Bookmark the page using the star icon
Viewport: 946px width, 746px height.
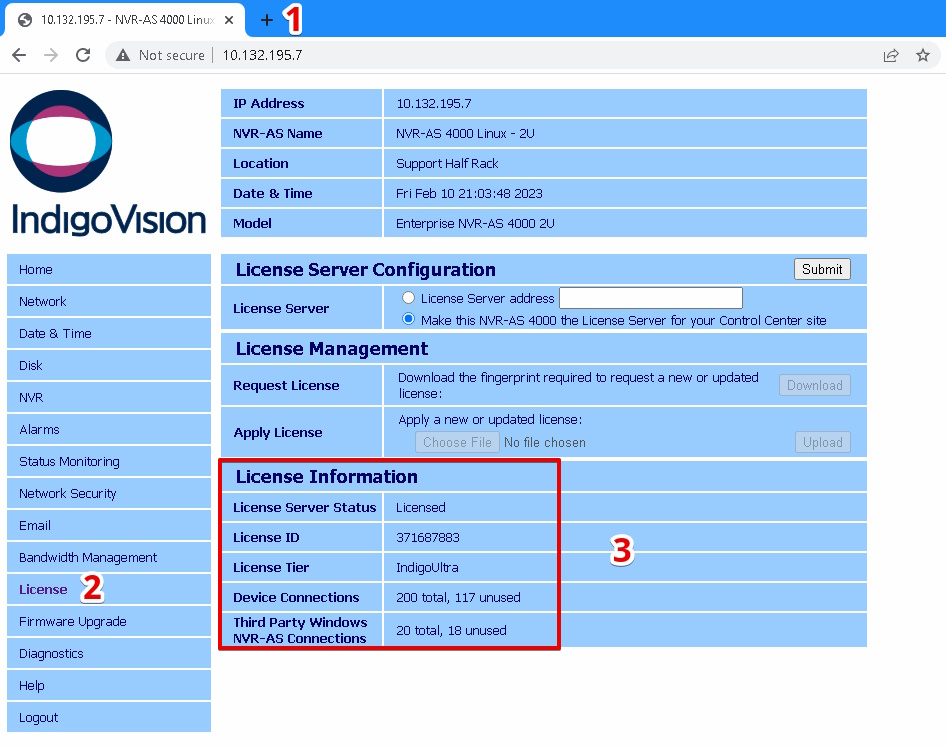925,55
